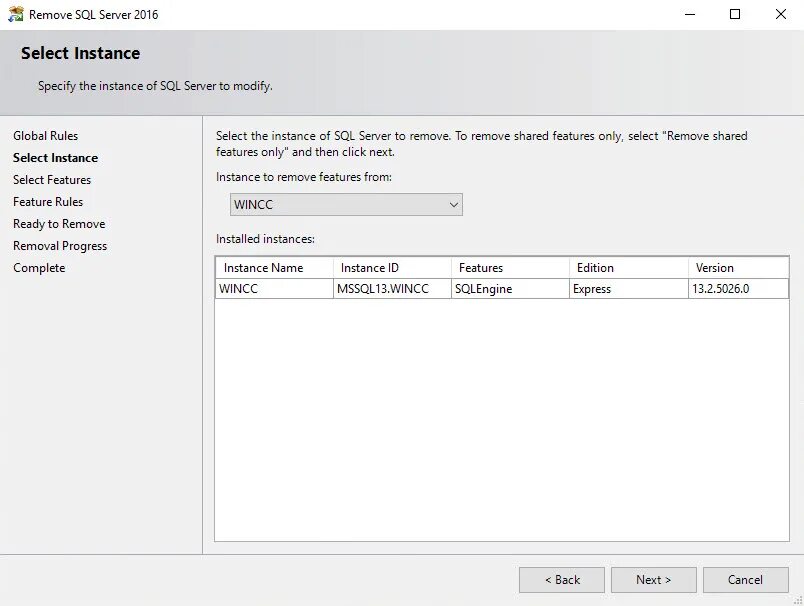Click the MSSQL13.WINCC instance ID cell
The height and width of the screenshot is (606, 804).
click(392, 289)
